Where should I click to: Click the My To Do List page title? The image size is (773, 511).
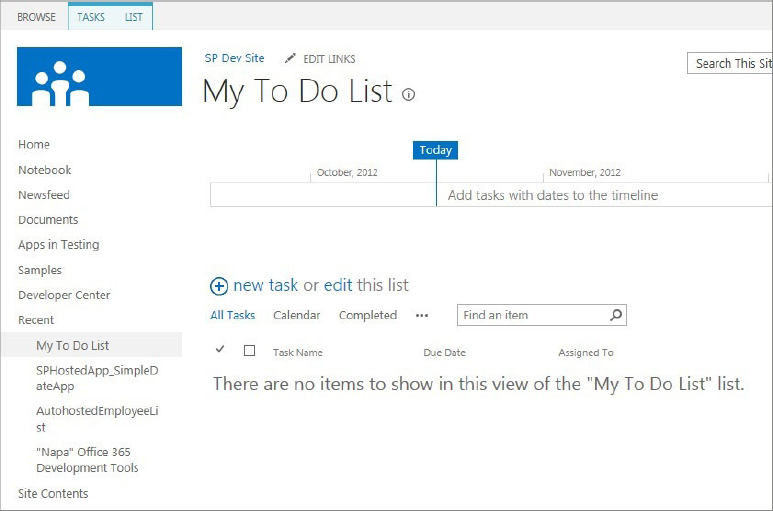pyautogui.click(x=298, y=92)
